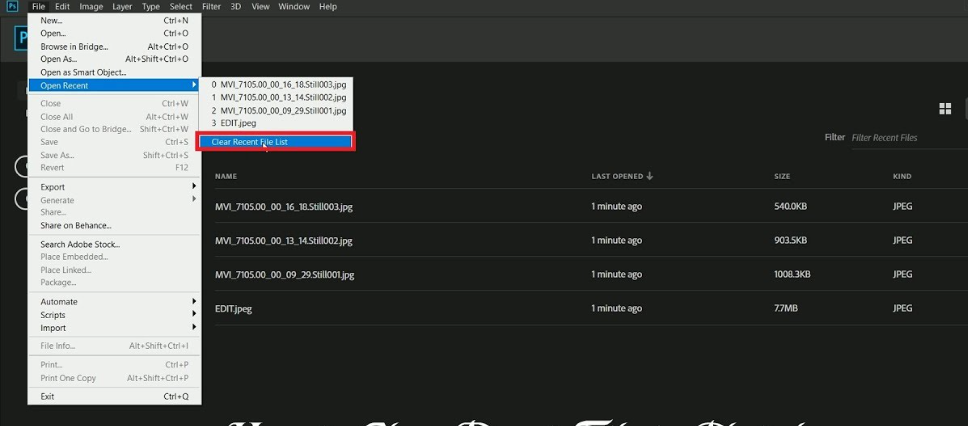Open MVI_7105.00_00_16_18.Still003.jpg from recent file table

click(284, 207)
